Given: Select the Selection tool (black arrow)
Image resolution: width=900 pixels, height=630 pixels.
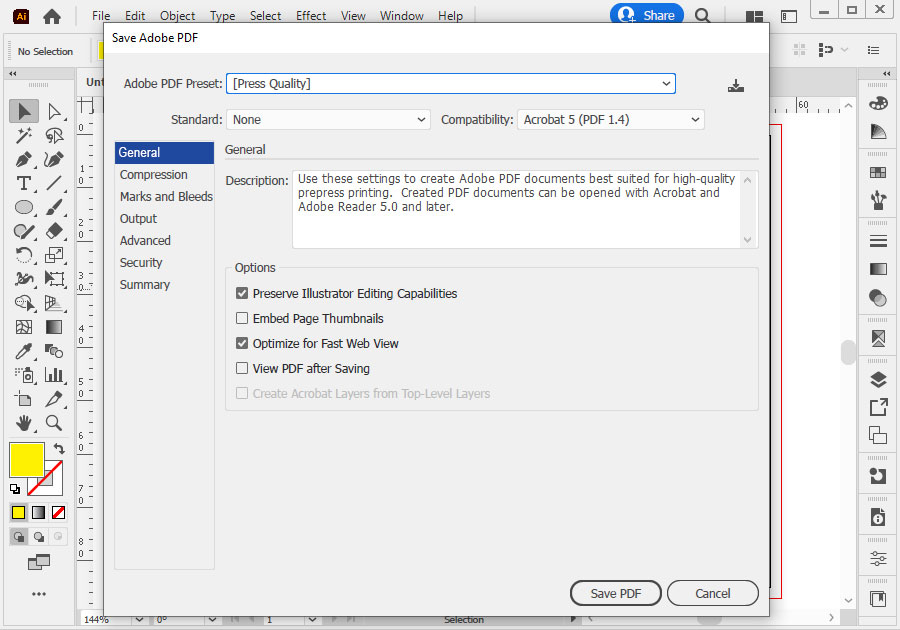Looking at the screenshot, I should (24, 111).
